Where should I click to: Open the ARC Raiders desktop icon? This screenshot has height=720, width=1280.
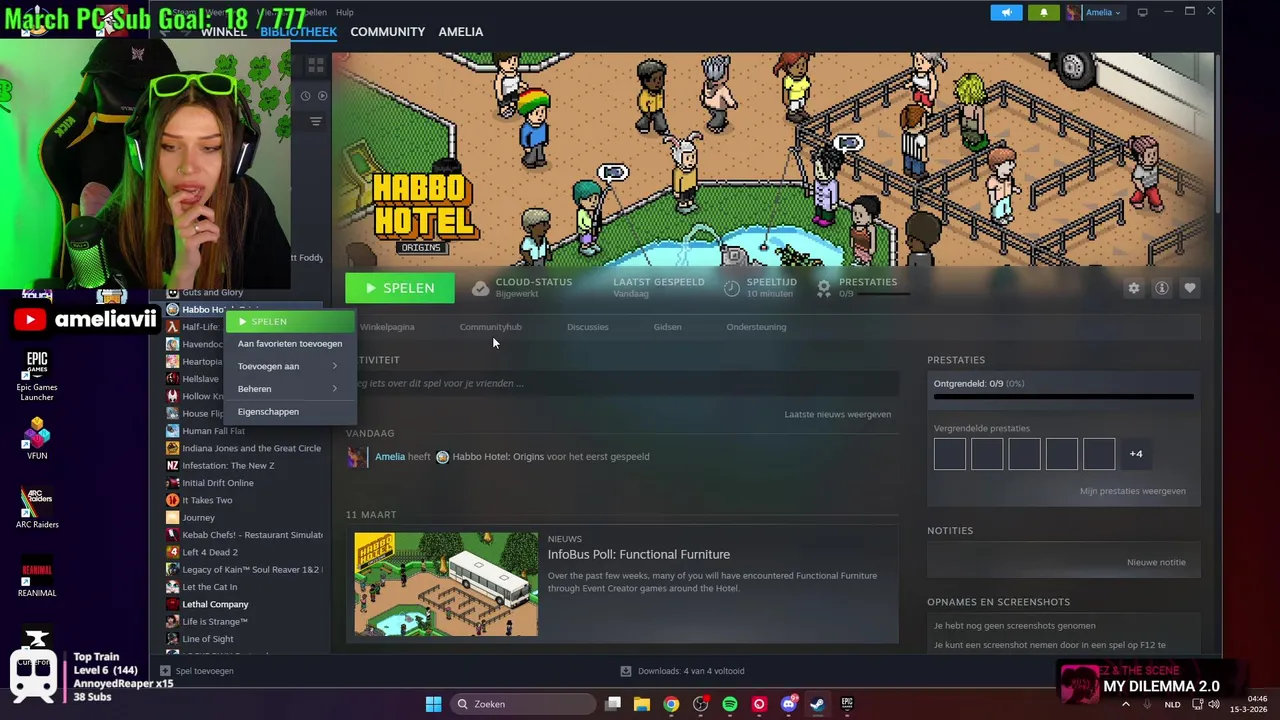(x=37, y=507)
